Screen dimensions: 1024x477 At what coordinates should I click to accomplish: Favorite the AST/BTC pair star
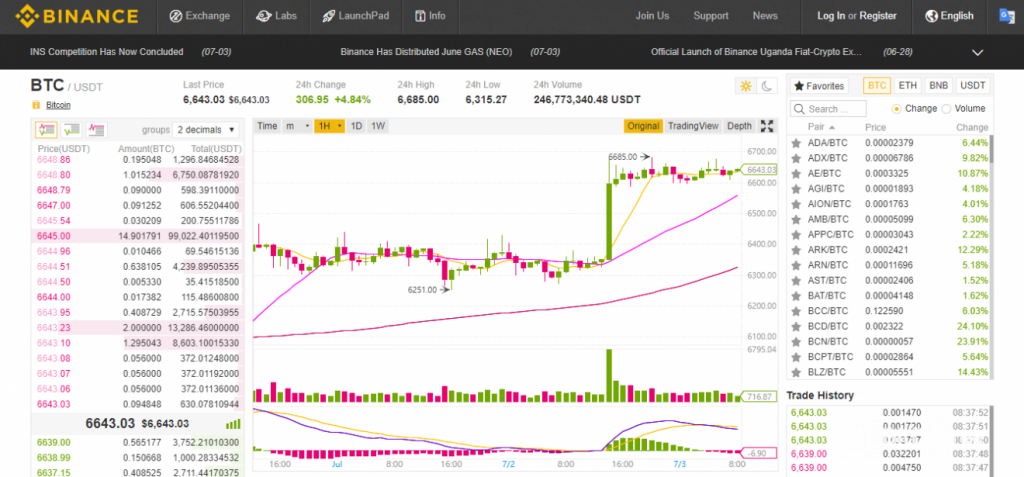(796, 280)
